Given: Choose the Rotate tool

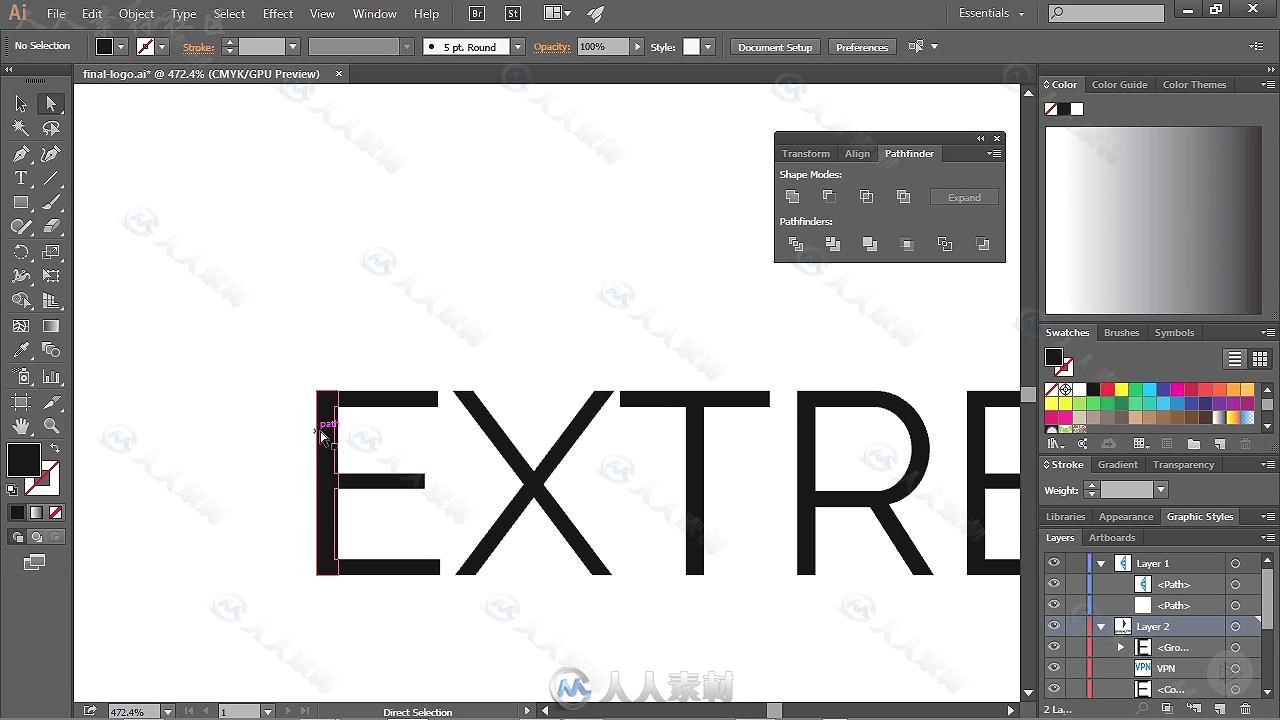Looking at the screenshot, I should (21, 252).
